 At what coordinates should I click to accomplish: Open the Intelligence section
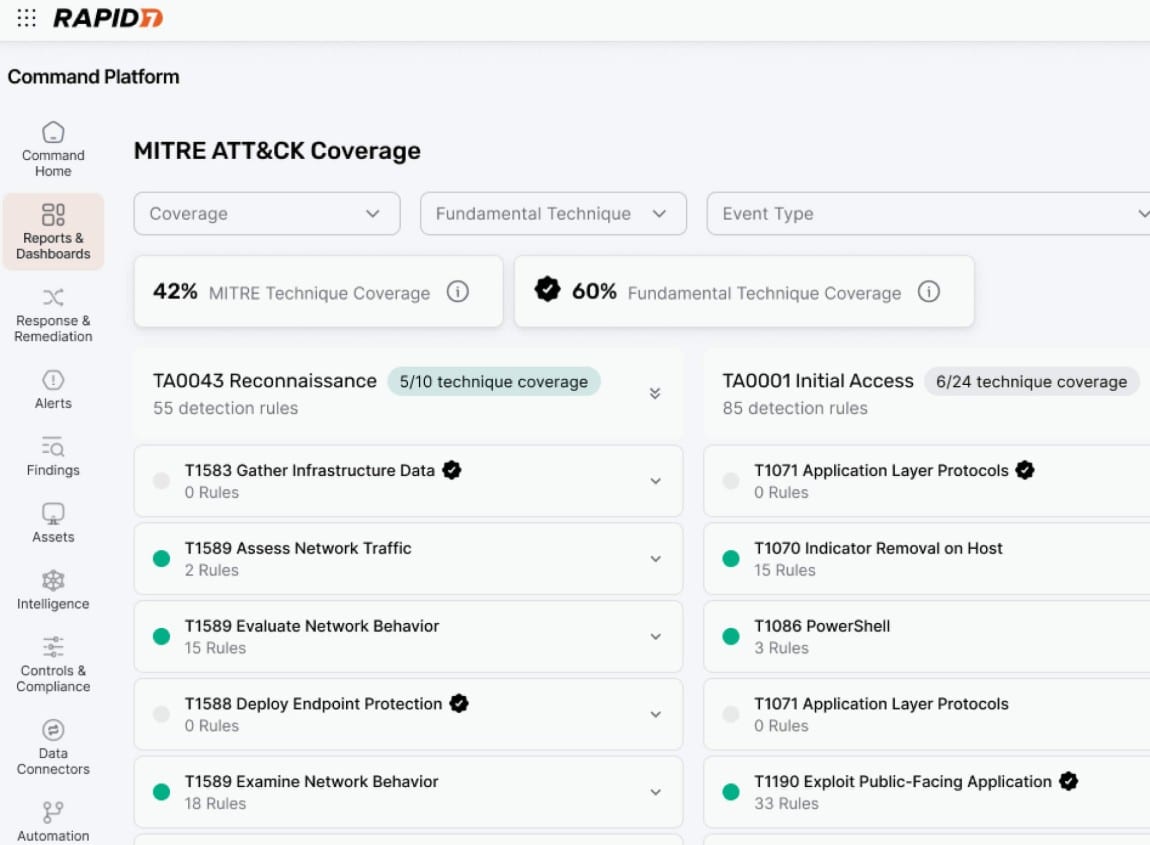point(53,590)
